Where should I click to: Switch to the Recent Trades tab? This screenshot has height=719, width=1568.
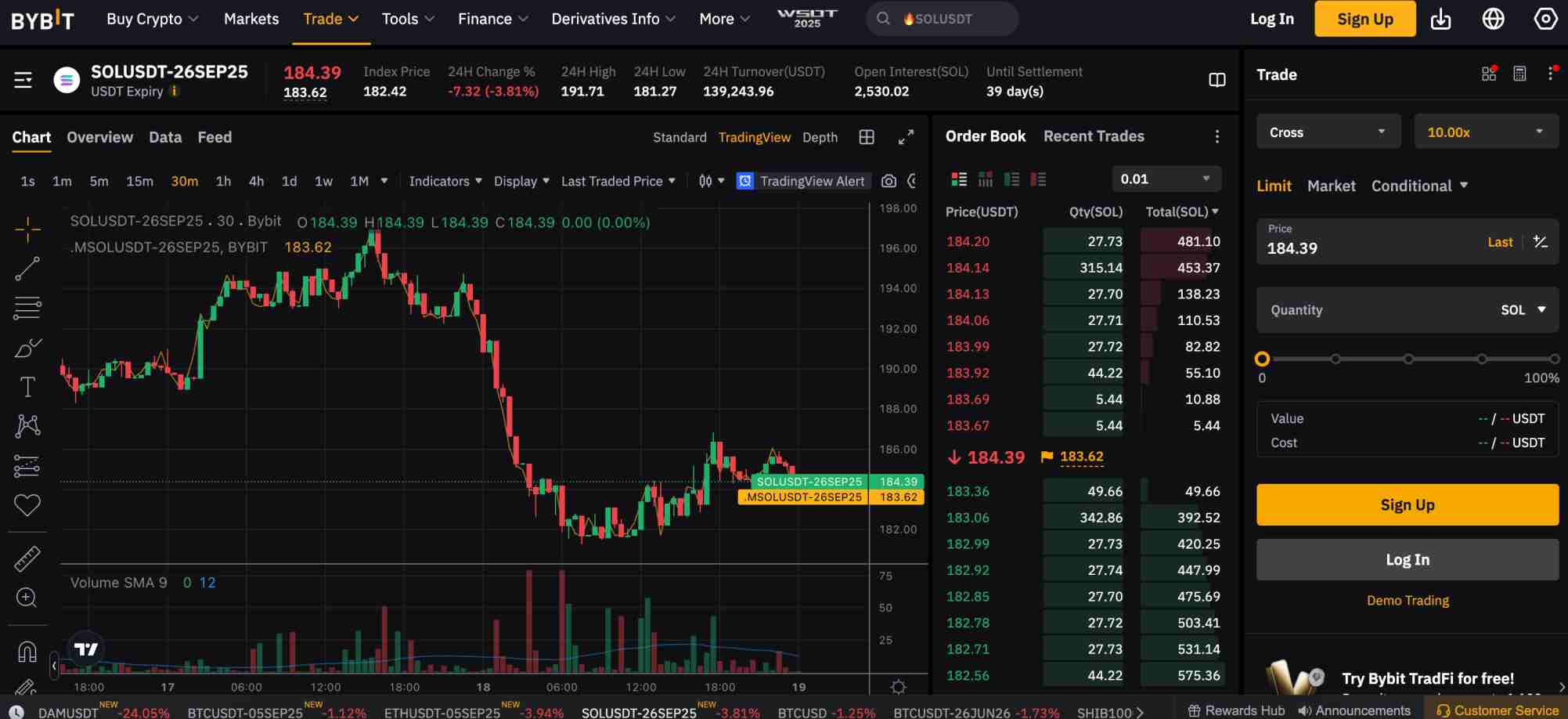click(x=1093, y=135)
